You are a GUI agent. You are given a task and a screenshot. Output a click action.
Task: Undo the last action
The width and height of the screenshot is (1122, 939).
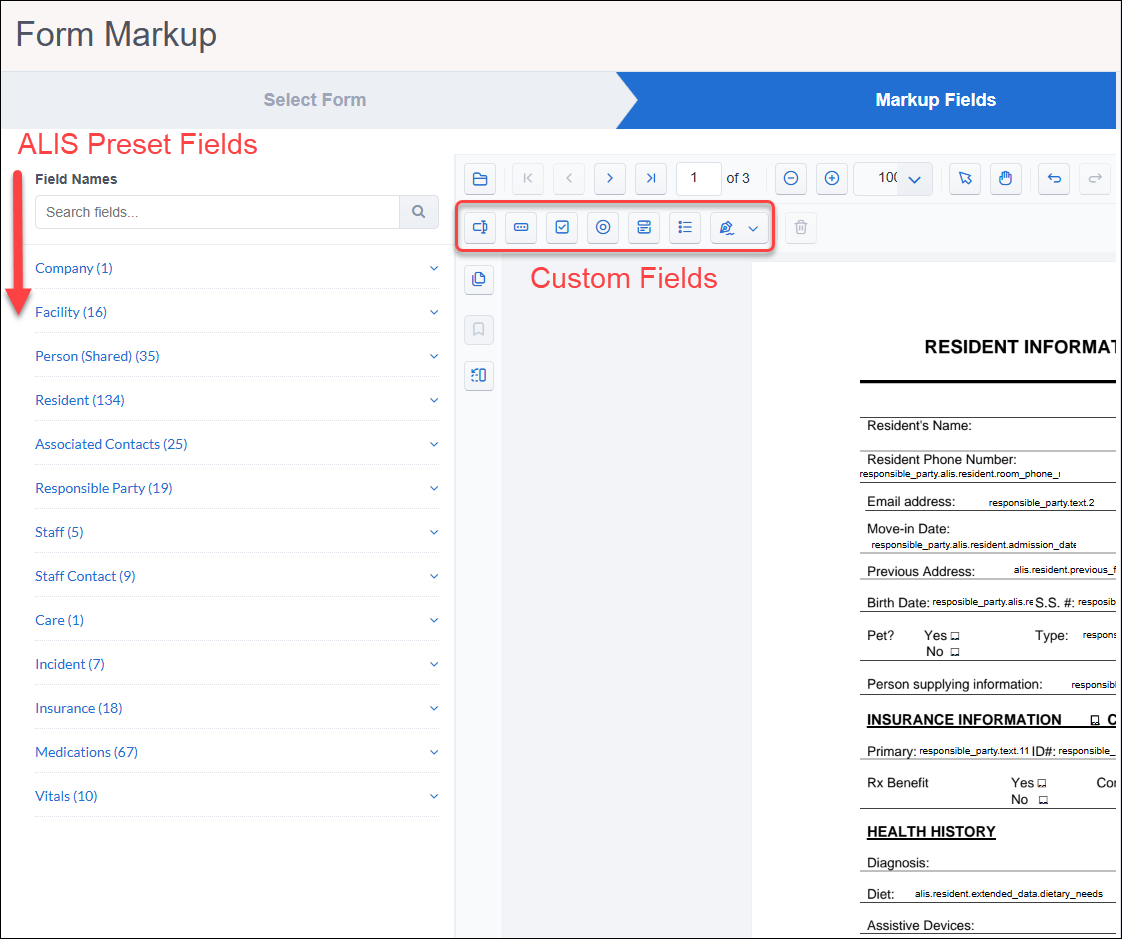(1054, 179)
